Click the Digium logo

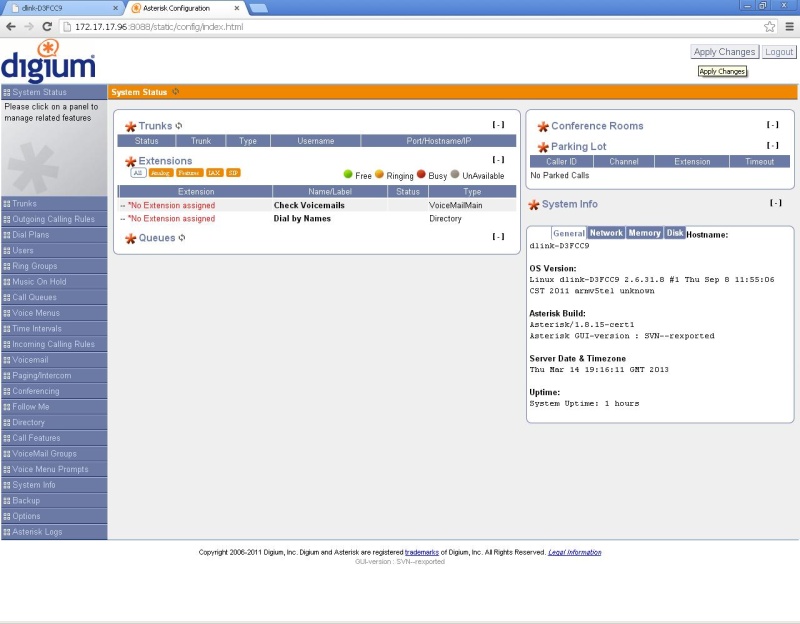pyautogui.click(x=48, y=62)
